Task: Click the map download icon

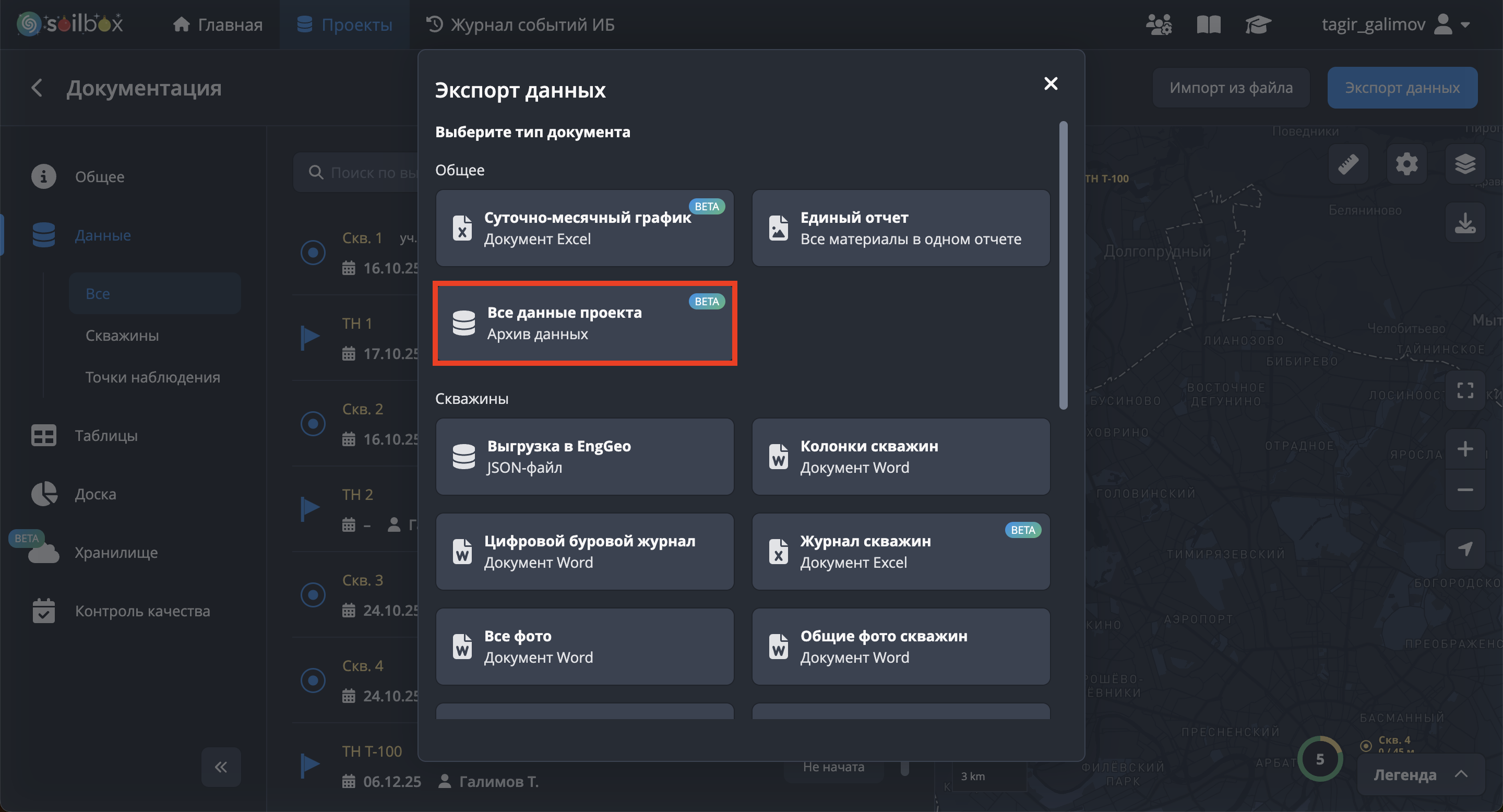Action: click(1464, 223)
